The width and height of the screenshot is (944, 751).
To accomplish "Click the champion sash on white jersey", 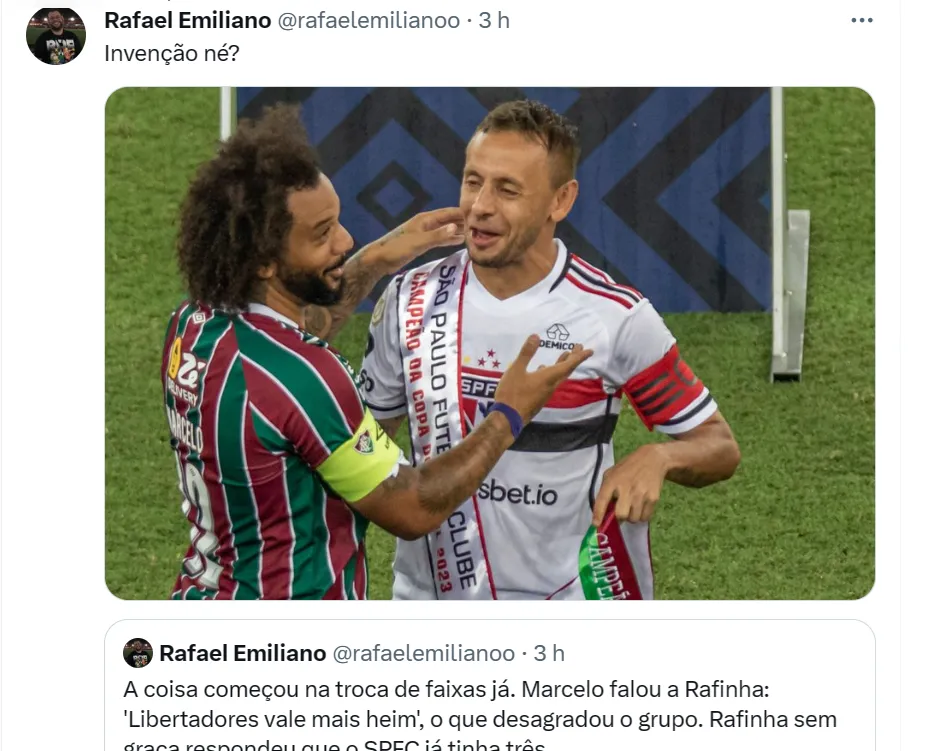I will coord(436,416).
